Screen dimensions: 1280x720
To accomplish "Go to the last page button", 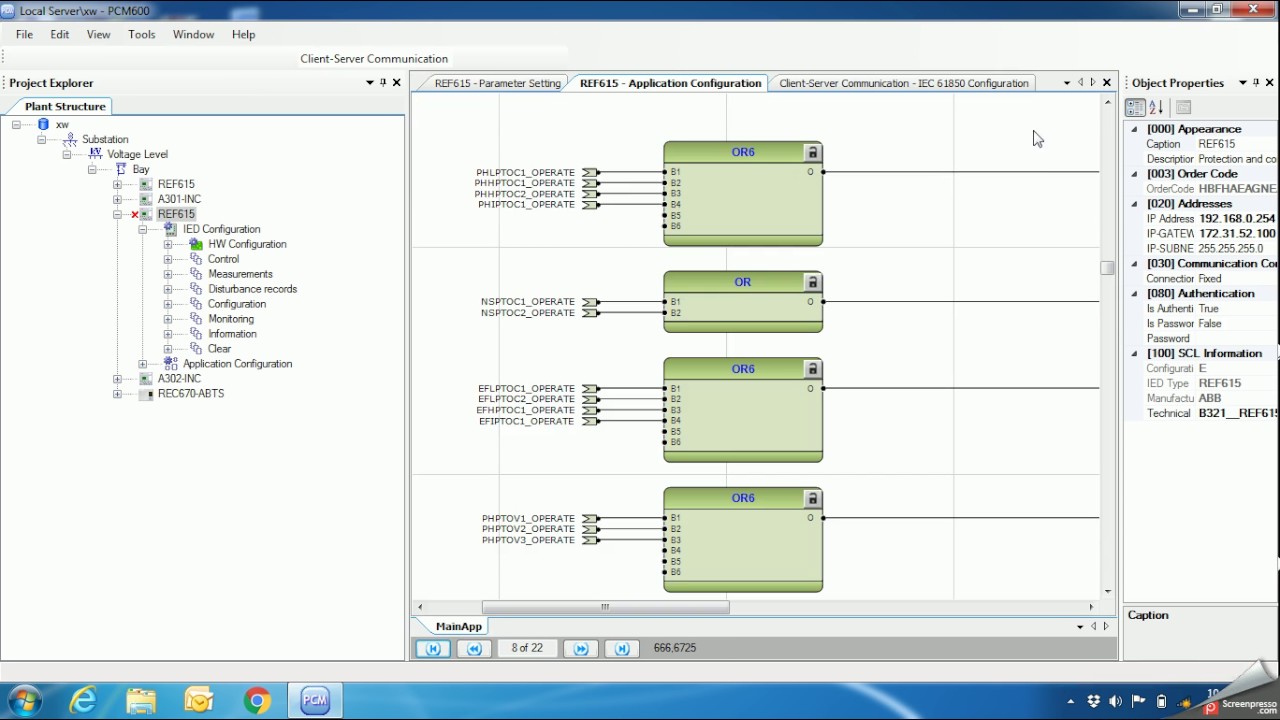I will pyautogui.click(x=622, y=649).
